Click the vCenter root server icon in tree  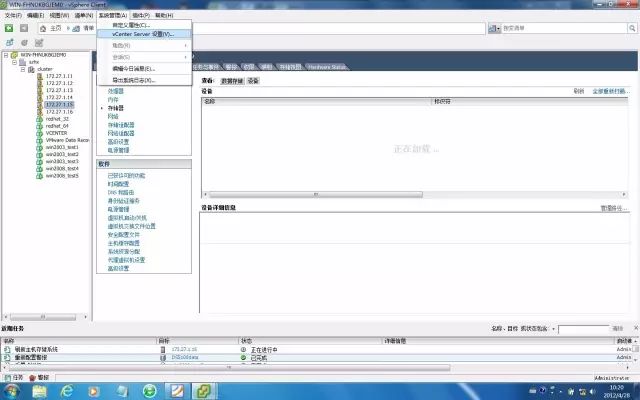click(x=14, y=55)
